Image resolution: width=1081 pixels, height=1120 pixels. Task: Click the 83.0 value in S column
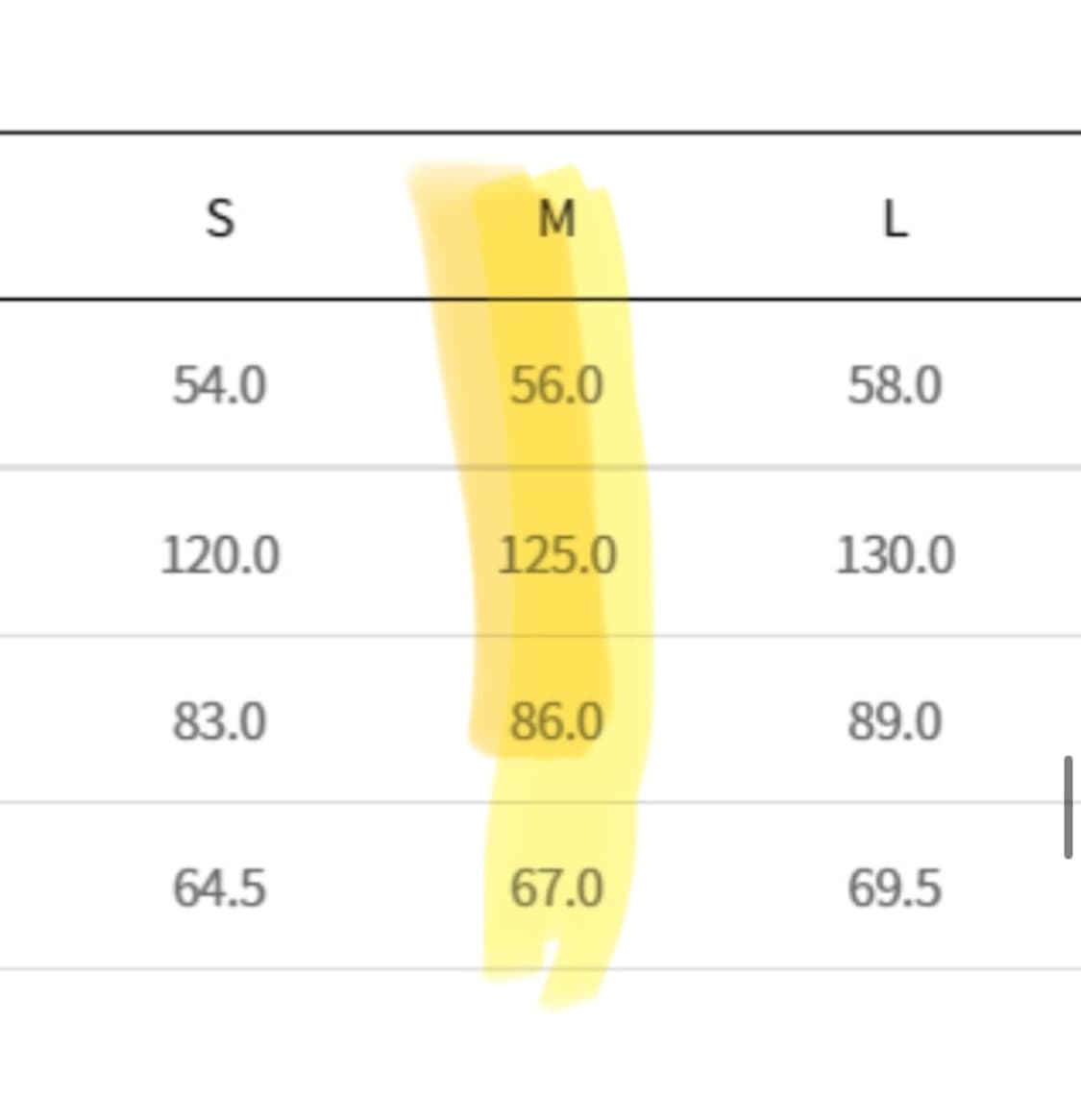click(x=219, y=721)
